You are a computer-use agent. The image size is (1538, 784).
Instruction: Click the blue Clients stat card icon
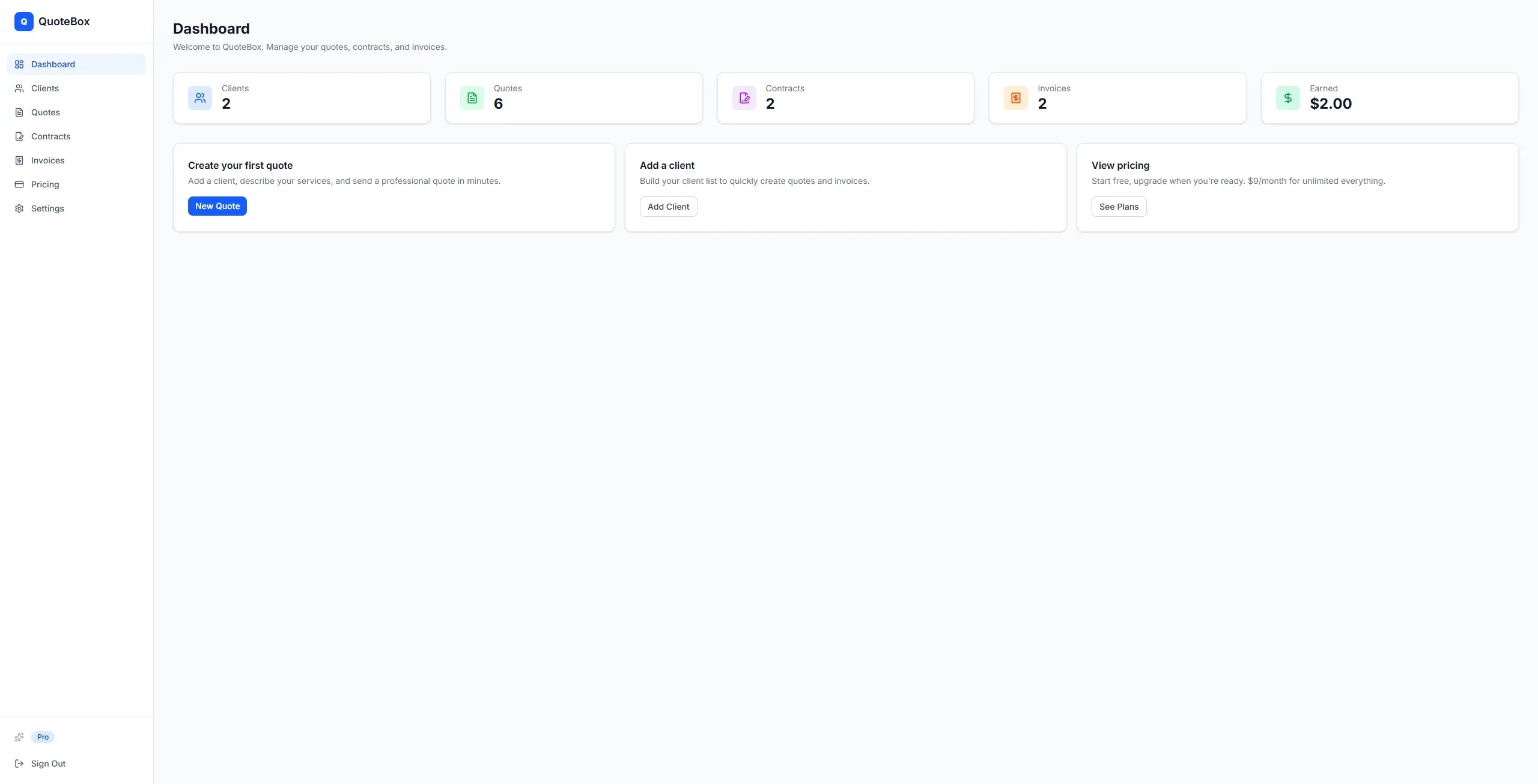[200, 98]
